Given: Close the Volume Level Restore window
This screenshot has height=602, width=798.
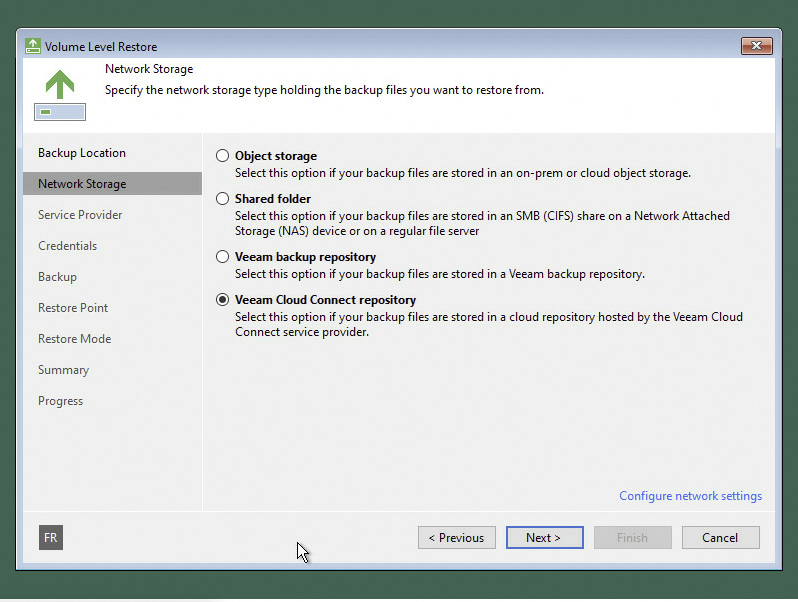Looking at the screenshot, I should tap(756, 46).
